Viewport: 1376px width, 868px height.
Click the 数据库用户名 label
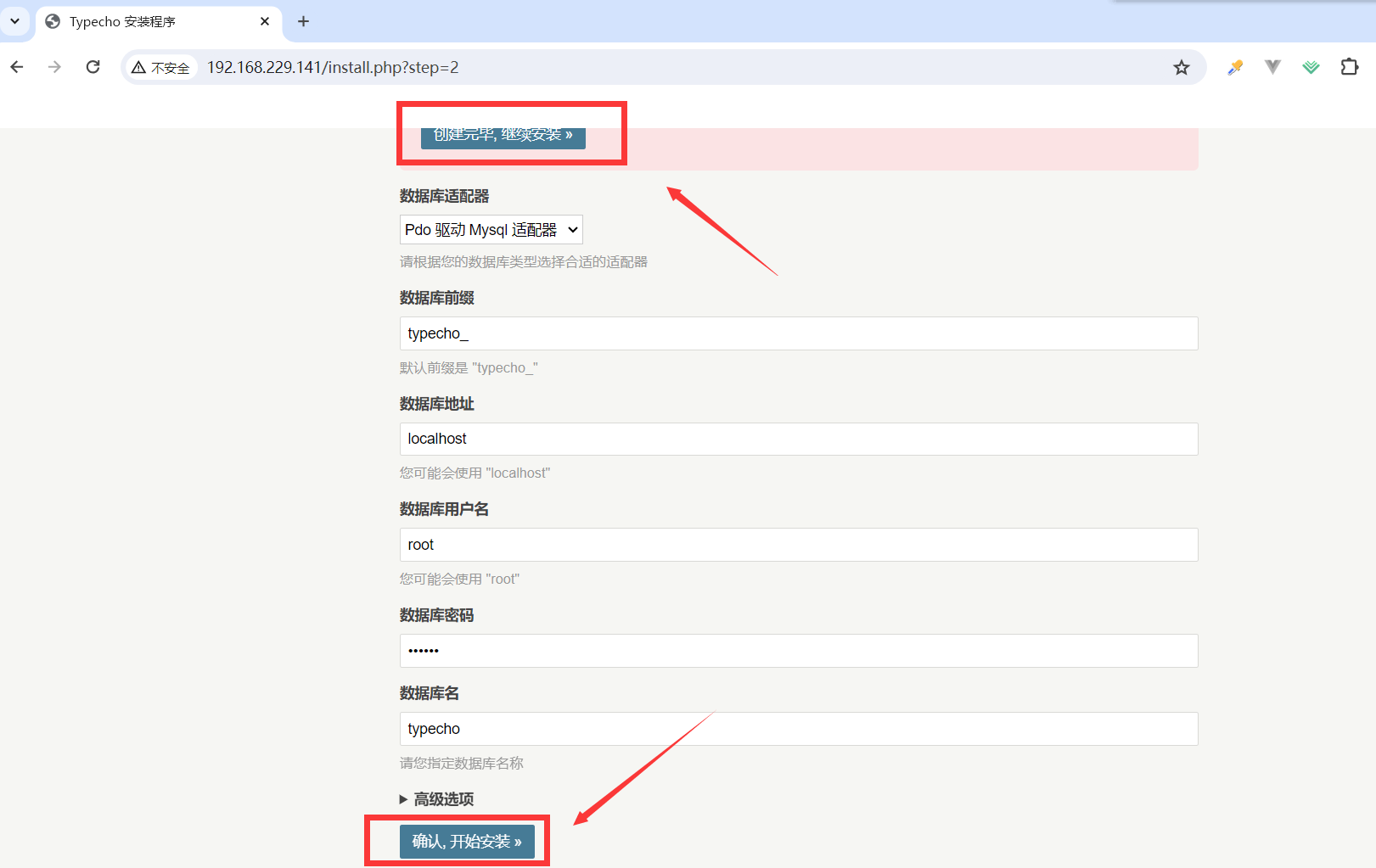[x=444, y=509]
